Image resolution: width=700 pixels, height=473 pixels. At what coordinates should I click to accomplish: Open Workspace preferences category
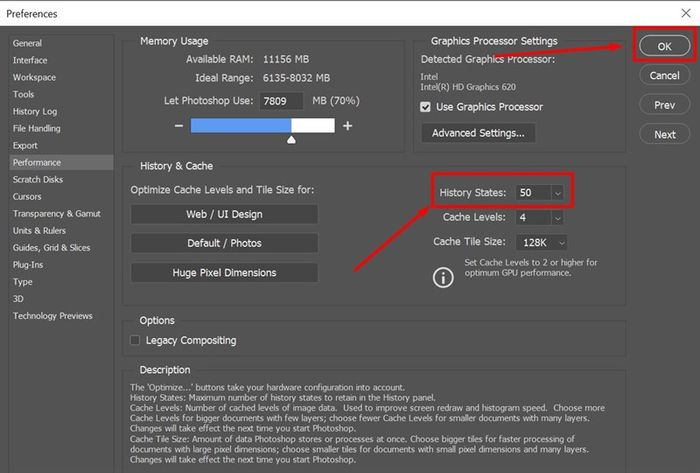coord(34,77)
